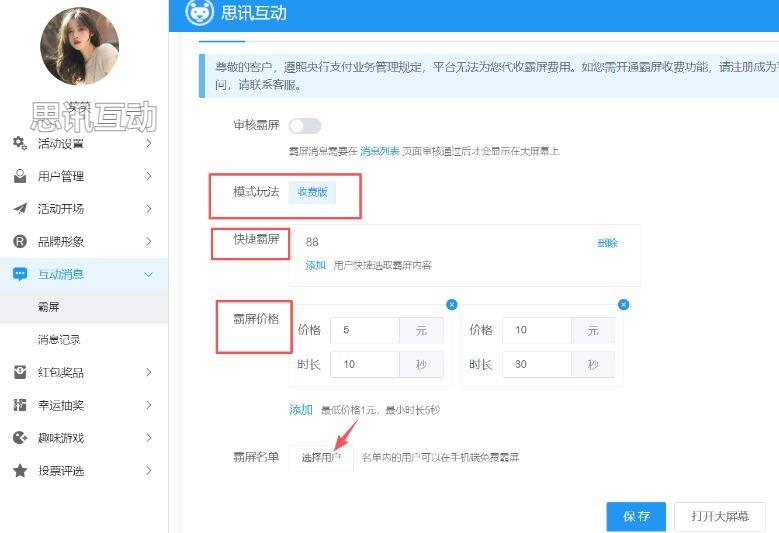Click the 投票评选 star icon
779x533 pixels.
point(19,470)
